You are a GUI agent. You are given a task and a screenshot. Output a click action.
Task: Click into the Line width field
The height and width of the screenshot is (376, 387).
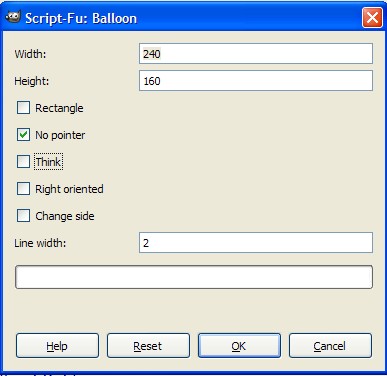point(256,243)
